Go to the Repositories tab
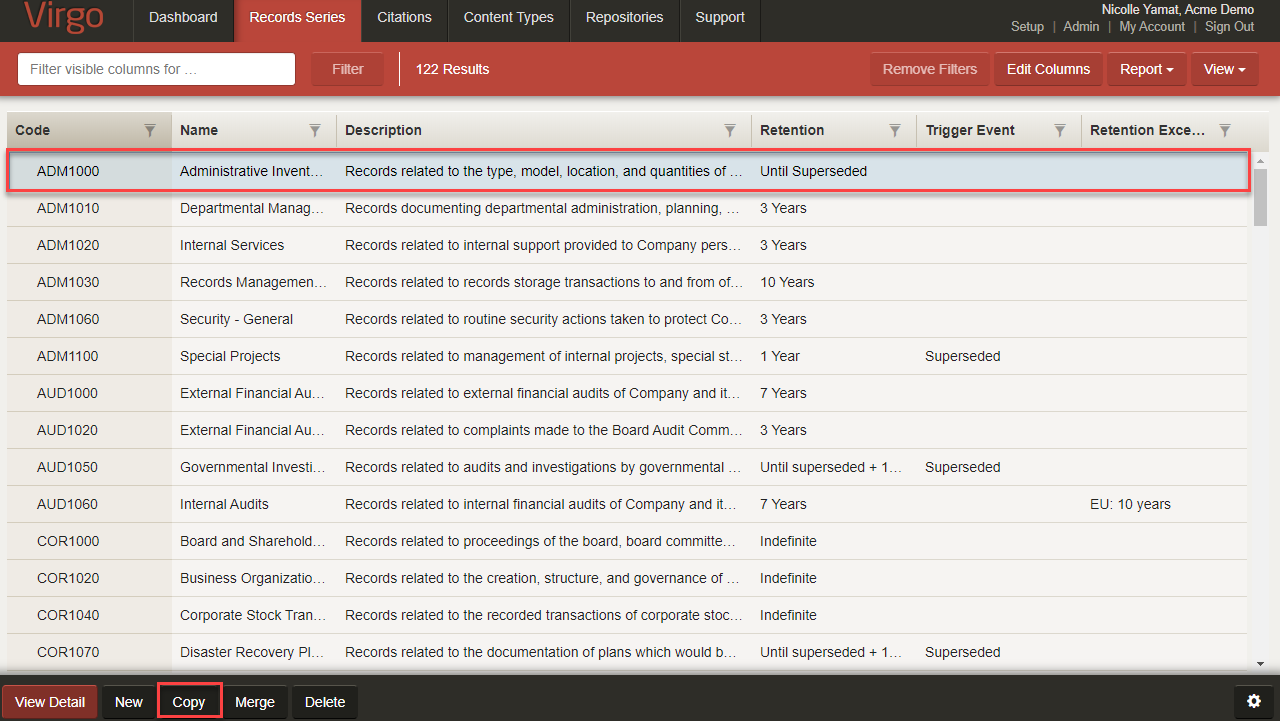Viewport: 1280px width, 721px height. [x=624, y=17]
